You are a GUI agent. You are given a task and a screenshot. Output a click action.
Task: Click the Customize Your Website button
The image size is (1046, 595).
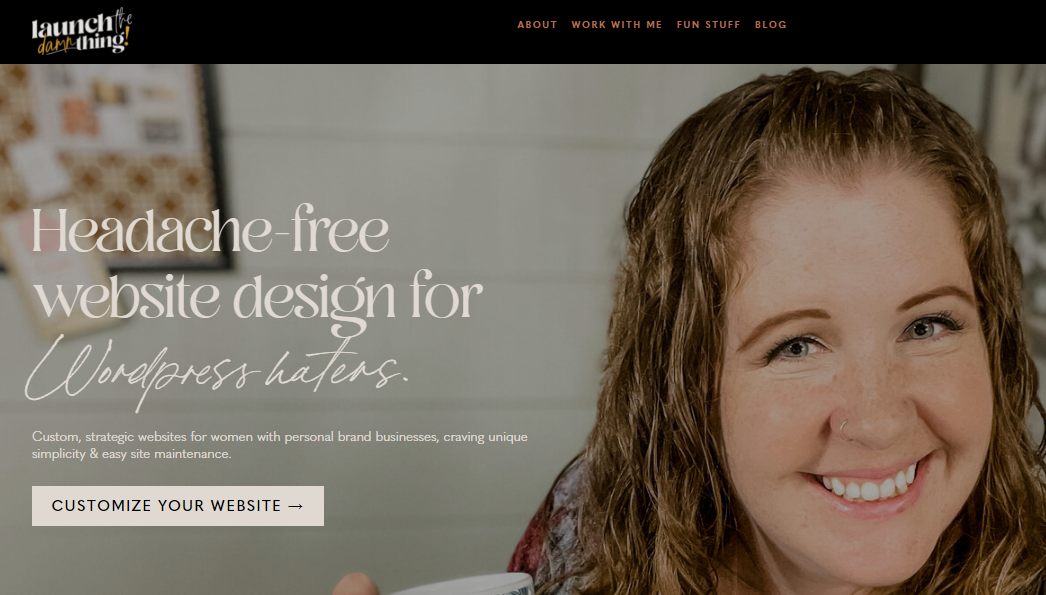pyautogui.click(x=178, y=506)
